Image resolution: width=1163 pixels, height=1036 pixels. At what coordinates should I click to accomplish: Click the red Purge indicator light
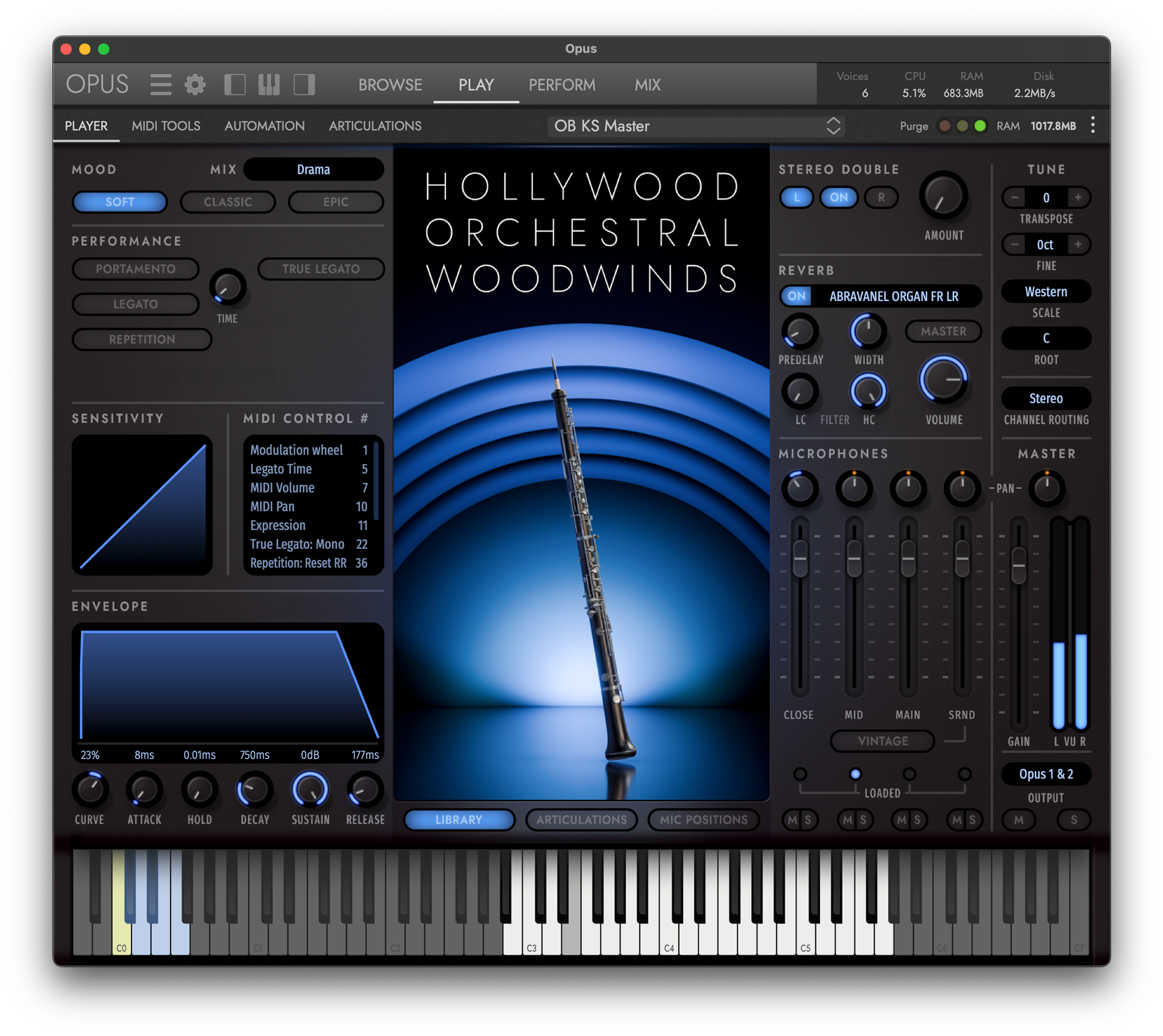click(945, 125)
